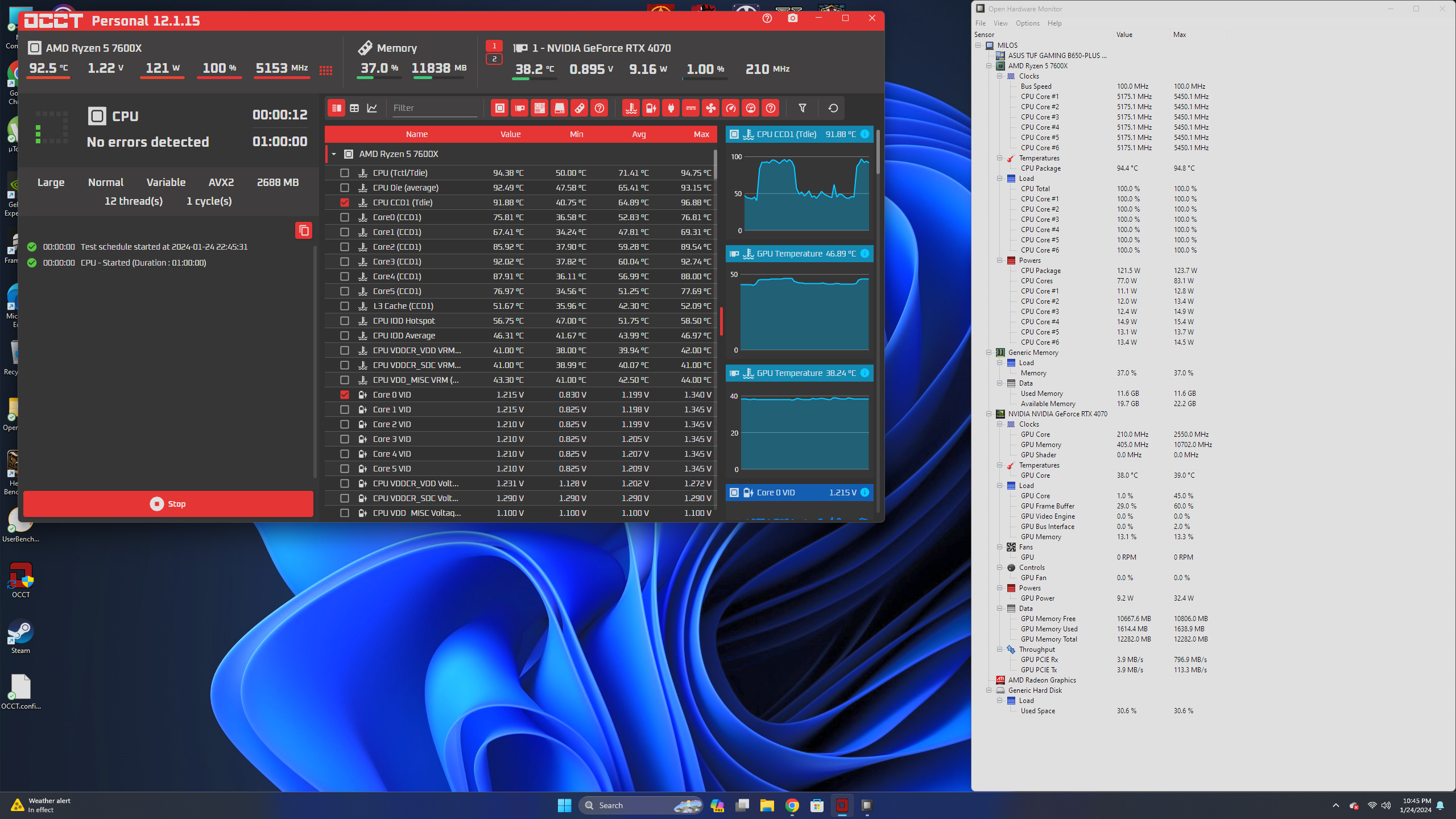Select GPU number 2 button
This screenshot has height=819, width=1456.
click(494, 59)
